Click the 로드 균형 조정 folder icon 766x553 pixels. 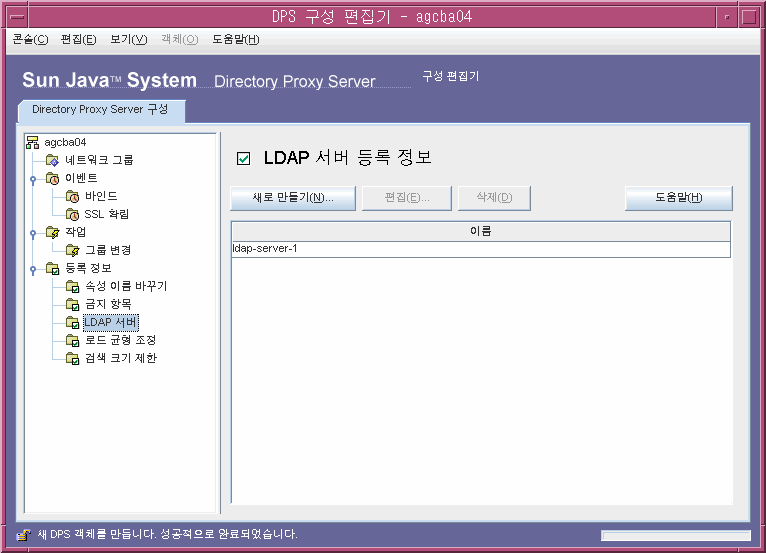point(72,340)
